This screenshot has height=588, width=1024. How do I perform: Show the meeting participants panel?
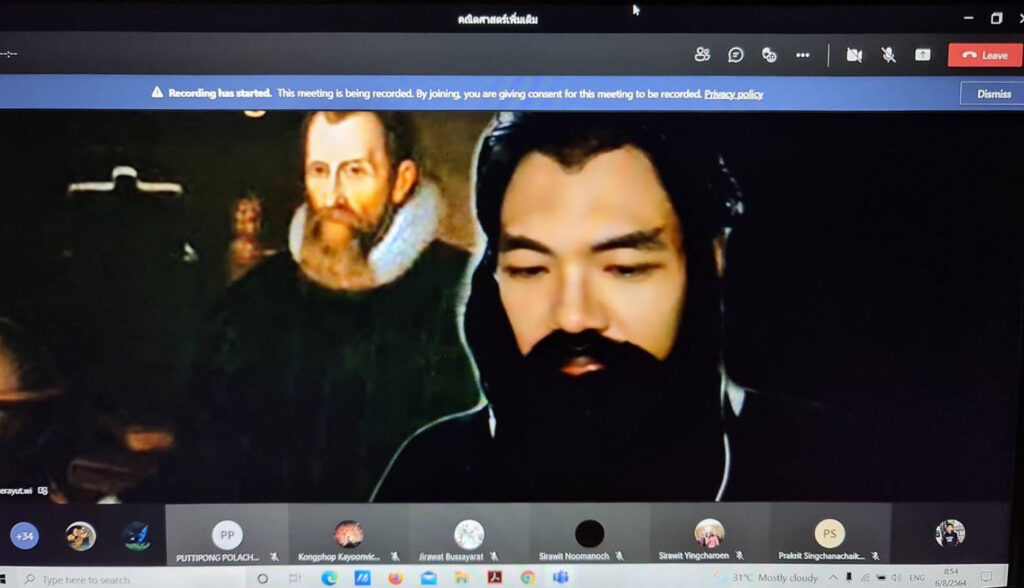pos(702,55)
